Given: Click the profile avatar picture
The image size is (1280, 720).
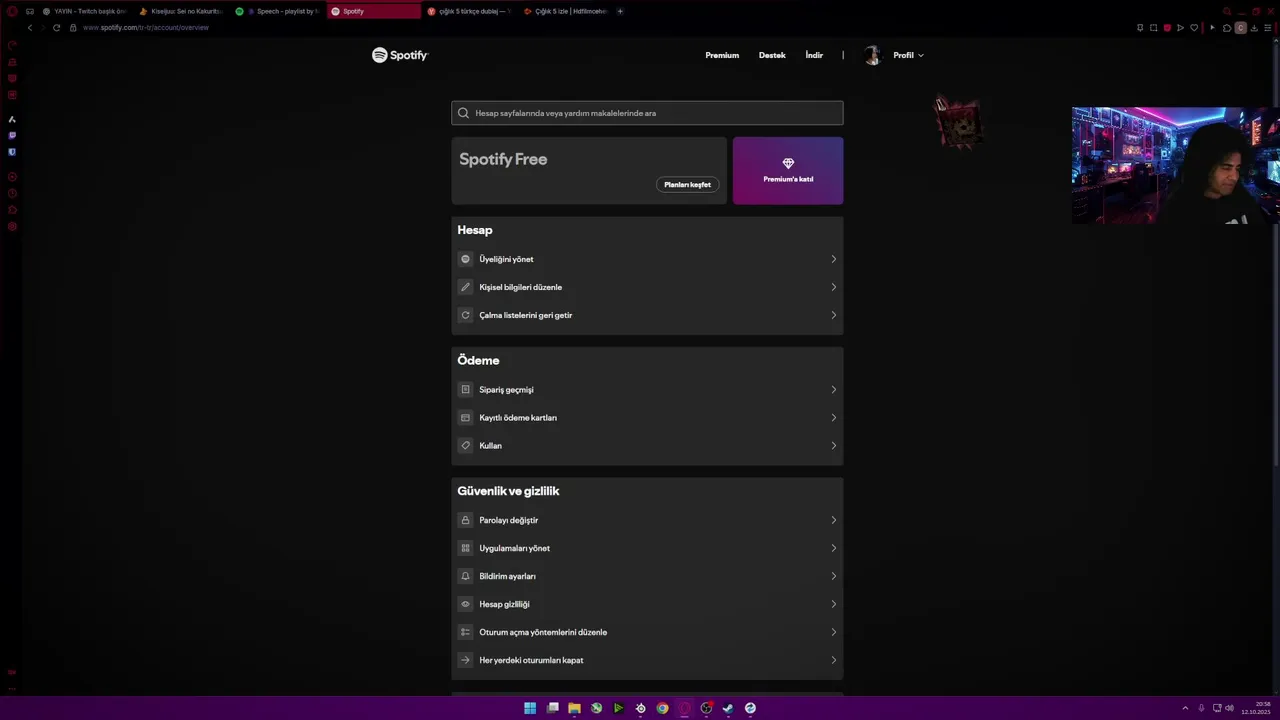Looking at the screenshot, I should pos(872,55).
